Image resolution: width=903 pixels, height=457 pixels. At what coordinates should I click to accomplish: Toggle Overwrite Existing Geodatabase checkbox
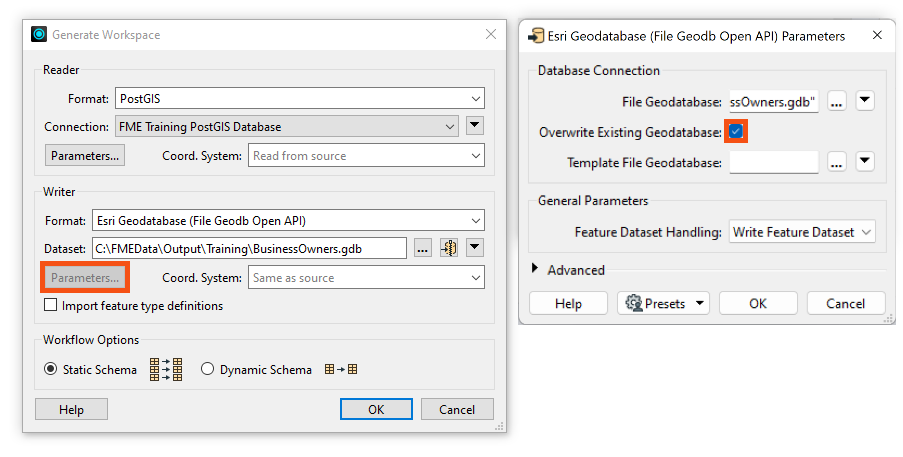pyautogui.click(x=735, y=132)
